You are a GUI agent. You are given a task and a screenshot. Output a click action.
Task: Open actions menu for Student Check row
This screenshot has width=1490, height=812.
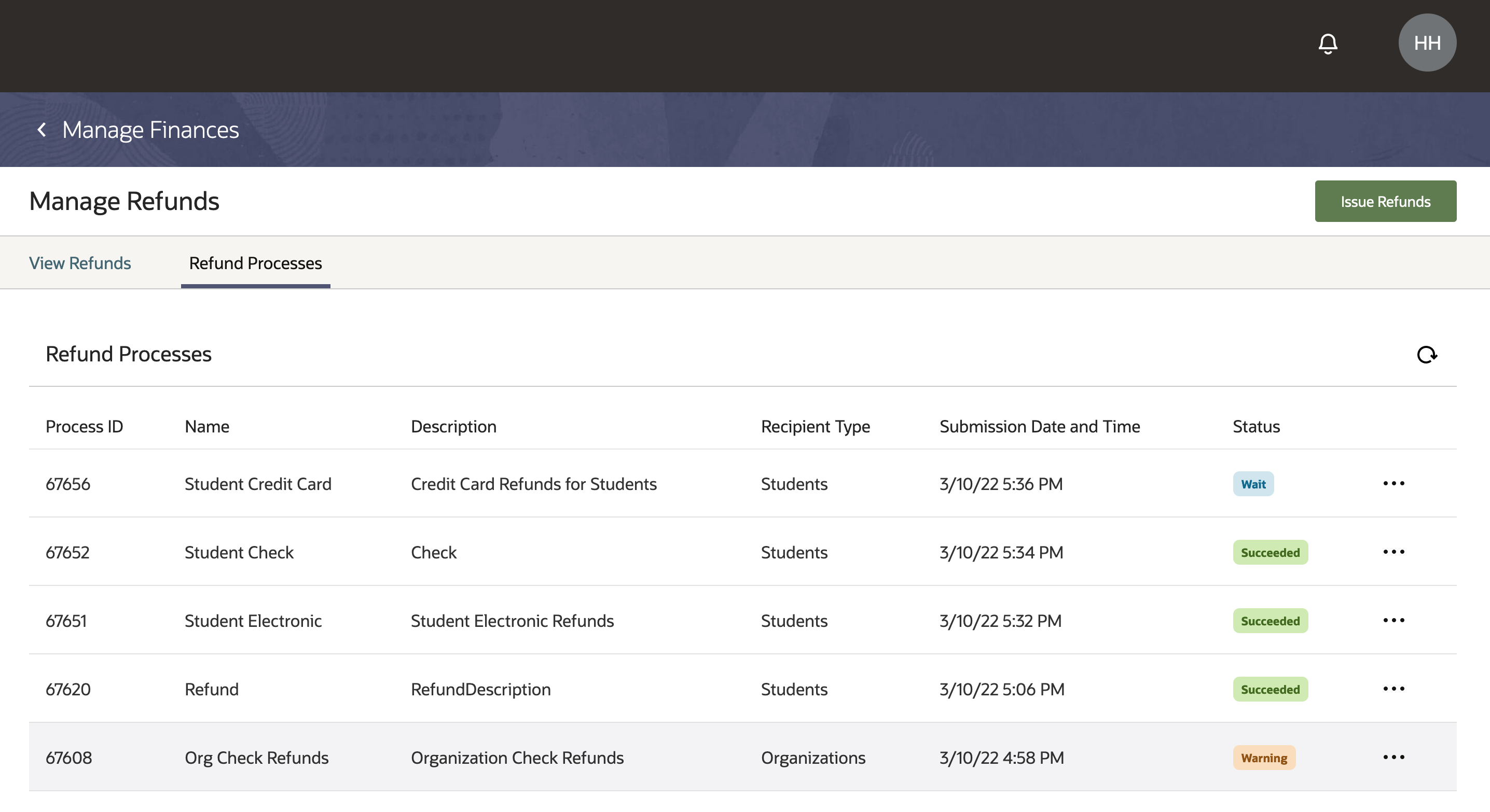click(1394, 551)
